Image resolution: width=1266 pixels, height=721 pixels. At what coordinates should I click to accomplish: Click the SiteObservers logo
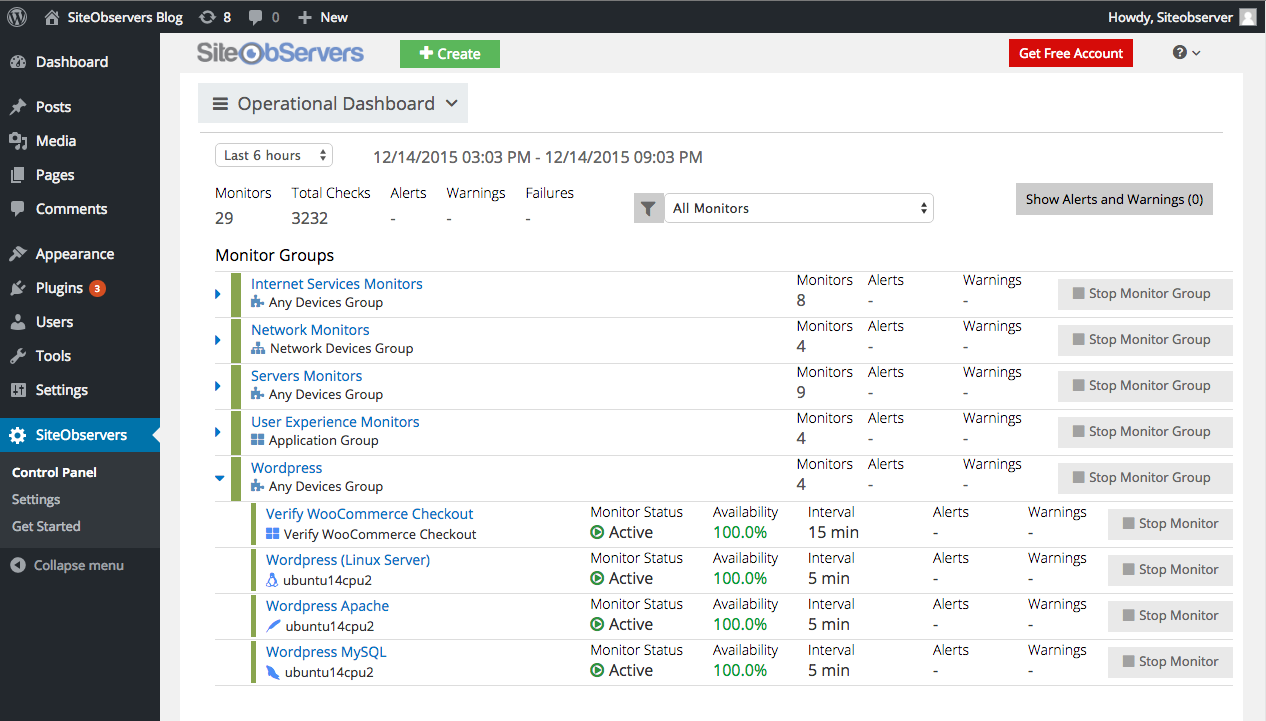click(280, 53)
